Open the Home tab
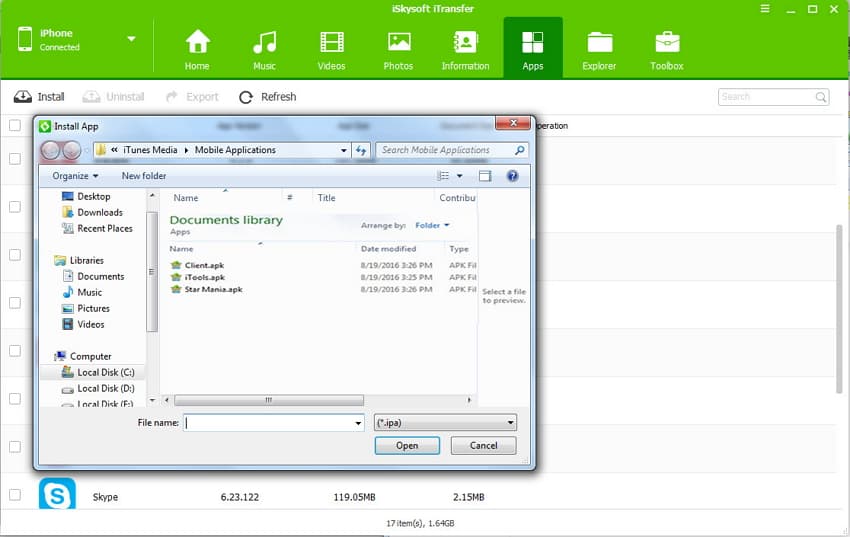This screenshot has width=850, height=537. pos(197,50)
